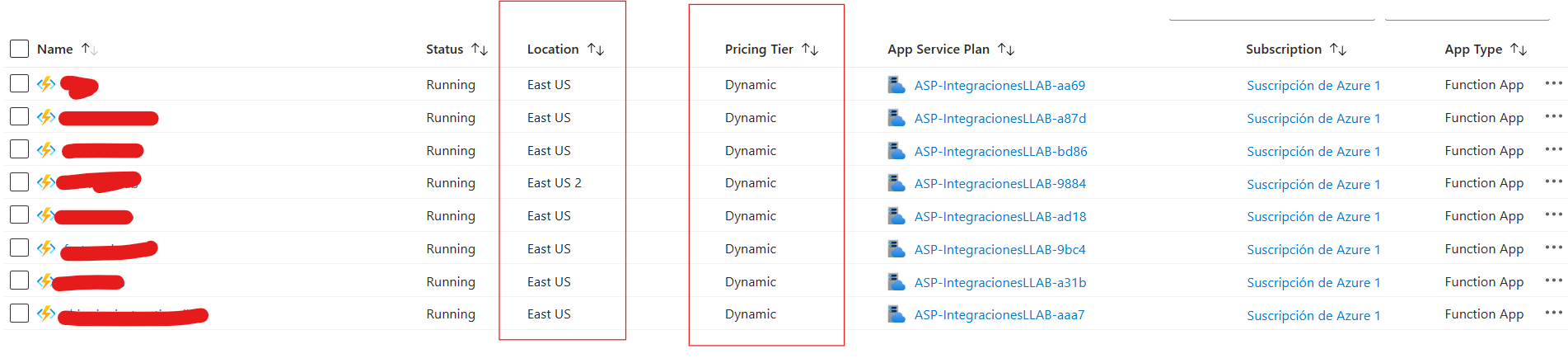This screenshot has height=363, width=1568.
Task: Open ASP-IntegracionesLLAB-aa69 service plan link
Action: 999,85
